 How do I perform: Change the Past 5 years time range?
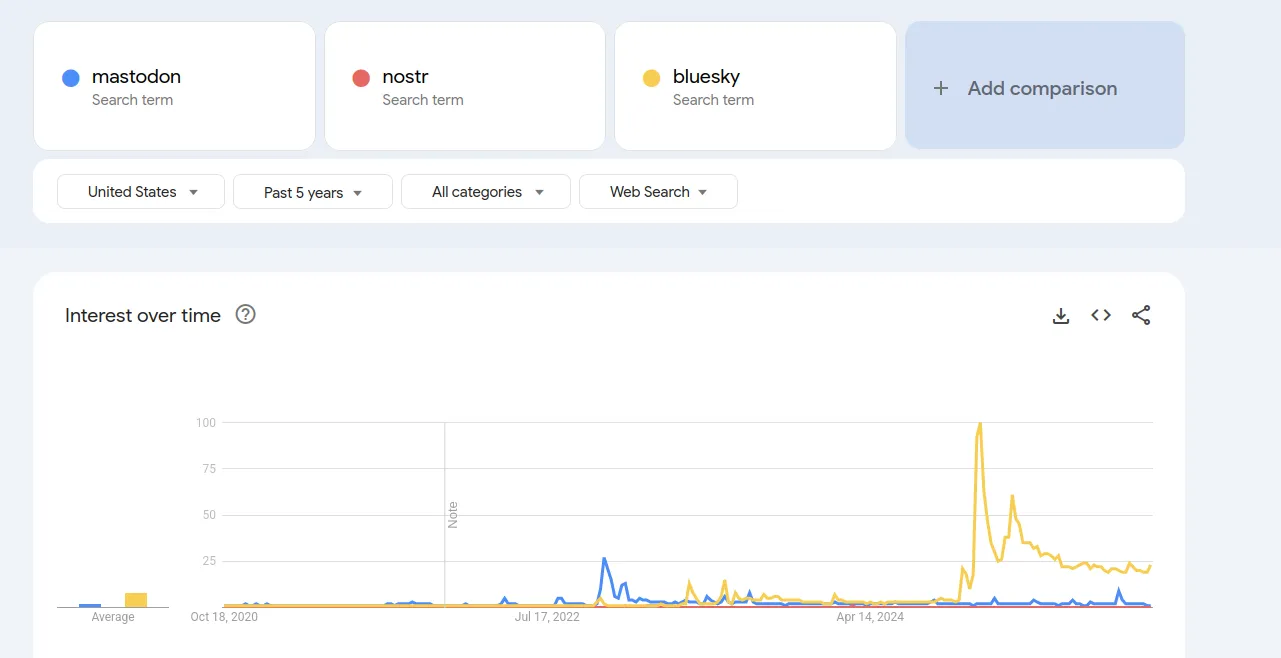pyautogui.click(x=312, y=191)
